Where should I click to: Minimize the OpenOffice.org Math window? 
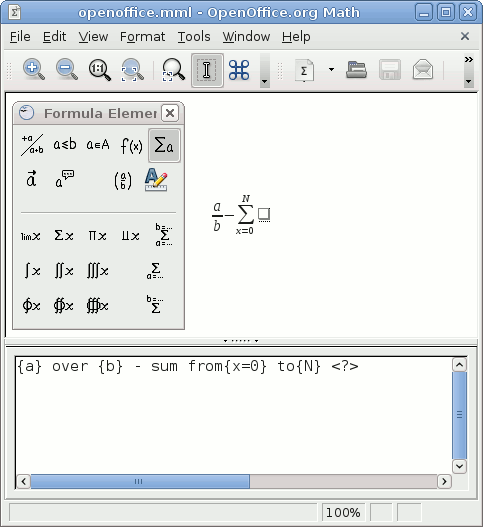[424, 12]
